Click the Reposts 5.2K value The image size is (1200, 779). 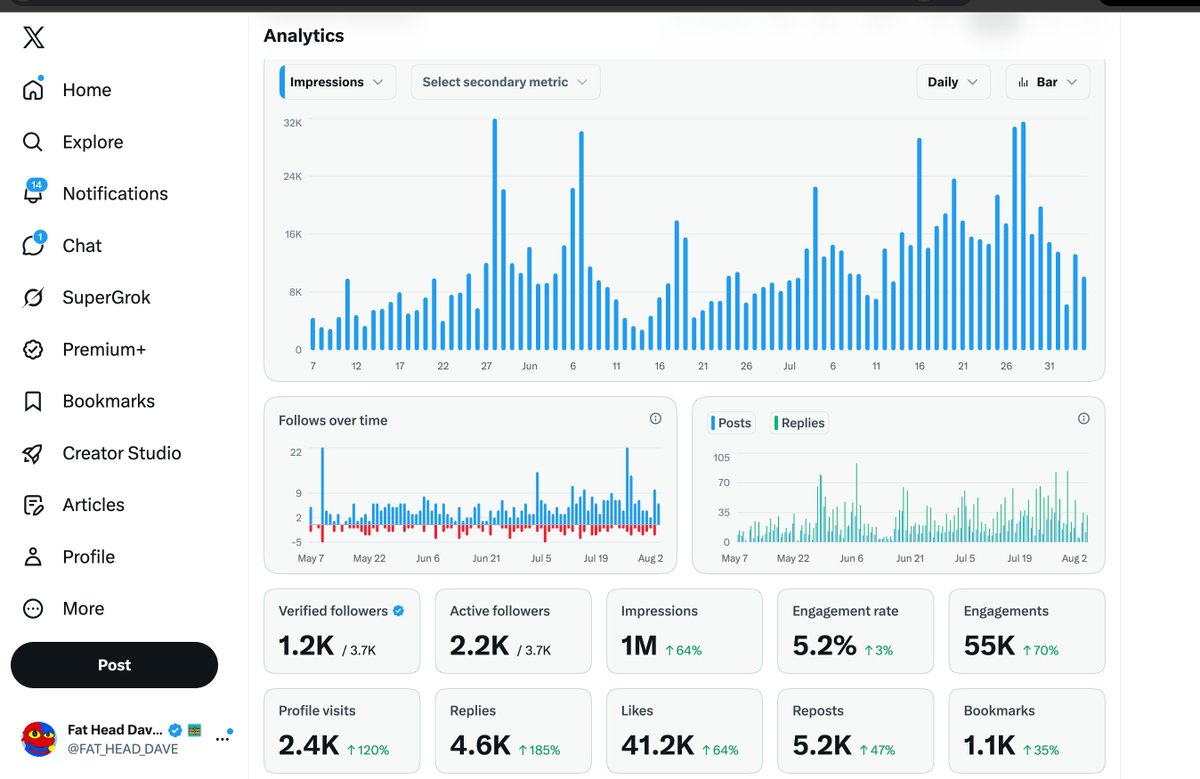822,745
